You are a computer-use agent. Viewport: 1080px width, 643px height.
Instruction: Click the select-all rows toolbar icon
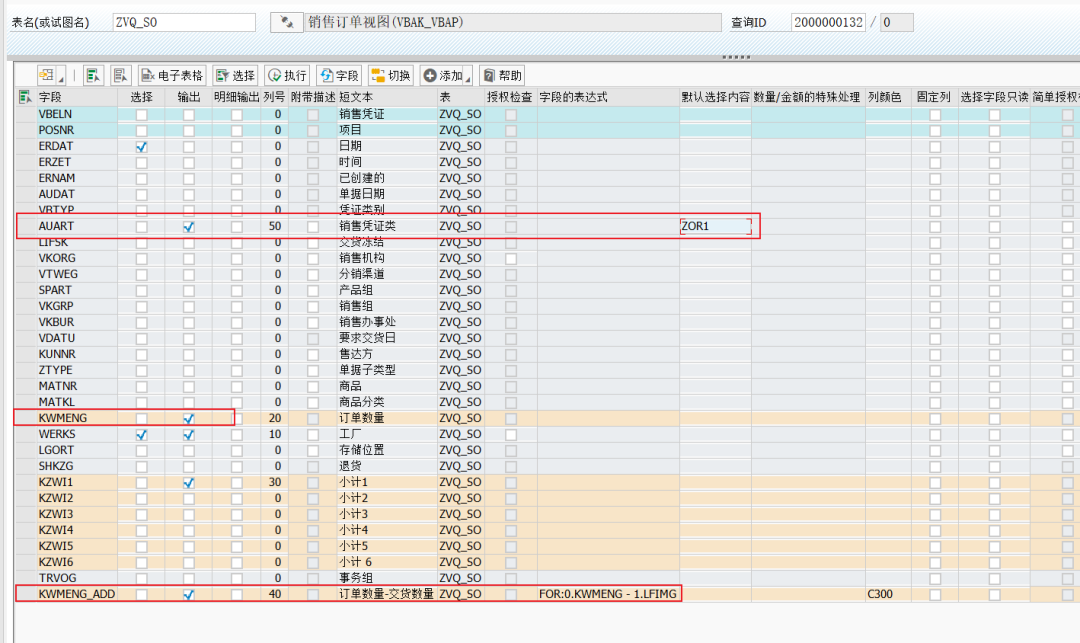(x=93, y=75)
